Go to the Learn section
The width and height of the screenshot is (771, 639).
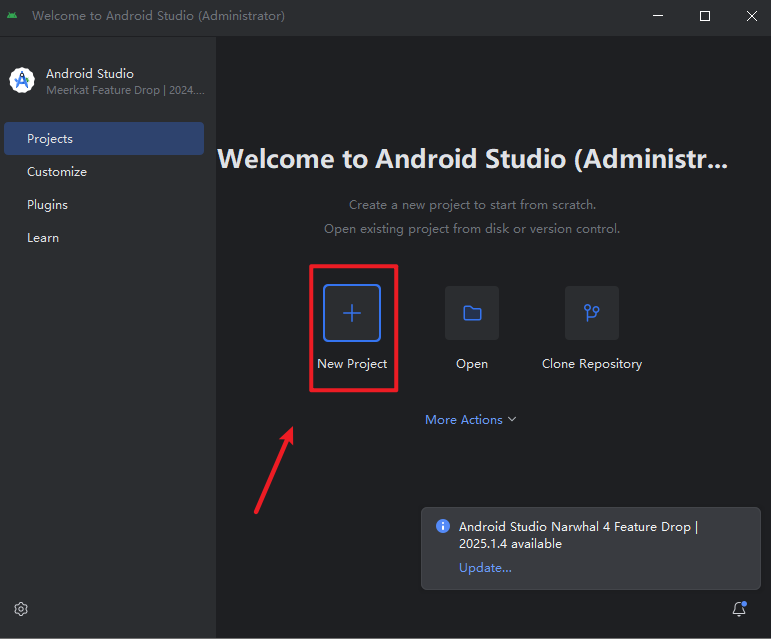click(43, 238)
